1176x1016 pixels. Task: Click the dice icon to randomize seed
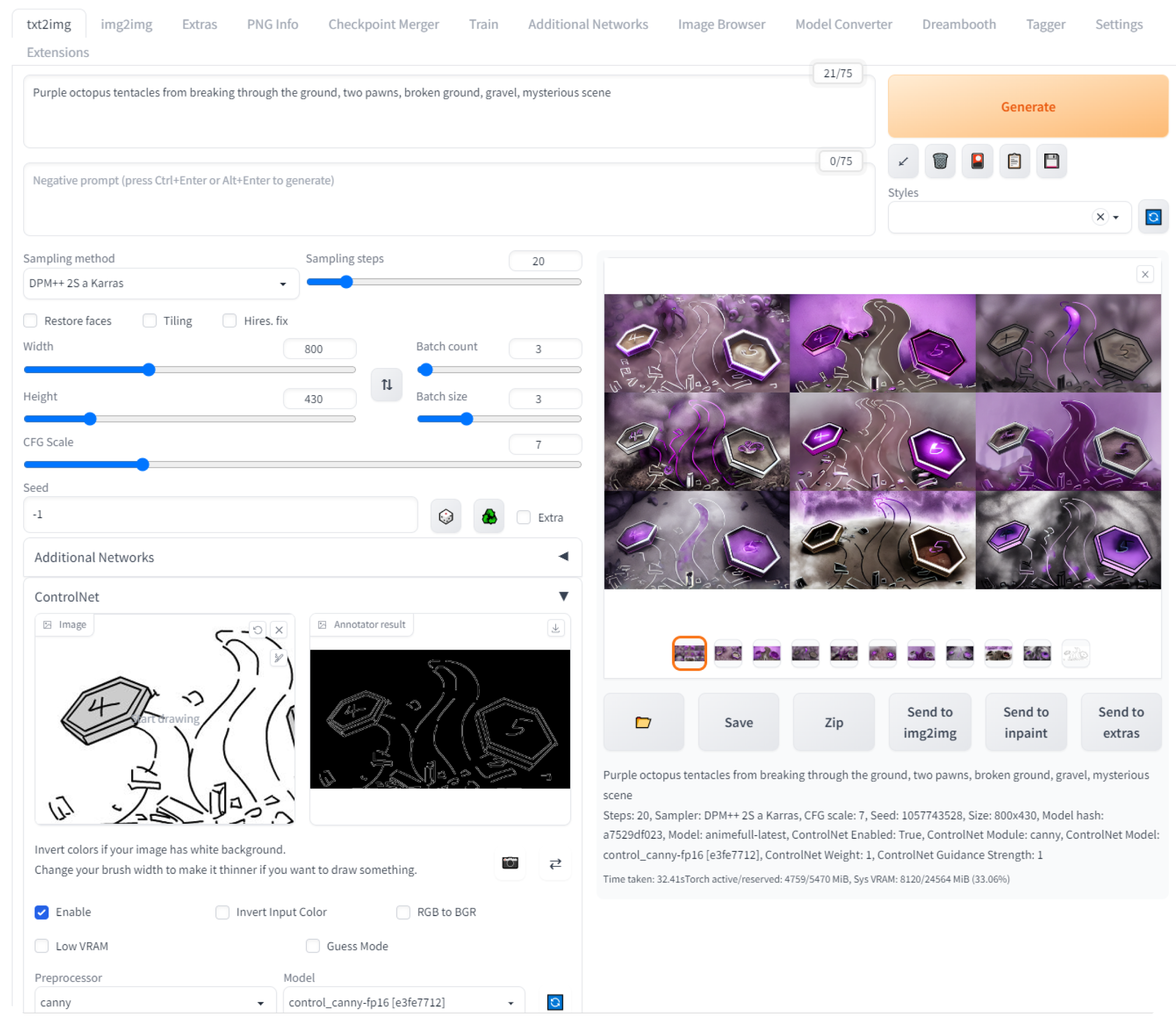(445, 516)
